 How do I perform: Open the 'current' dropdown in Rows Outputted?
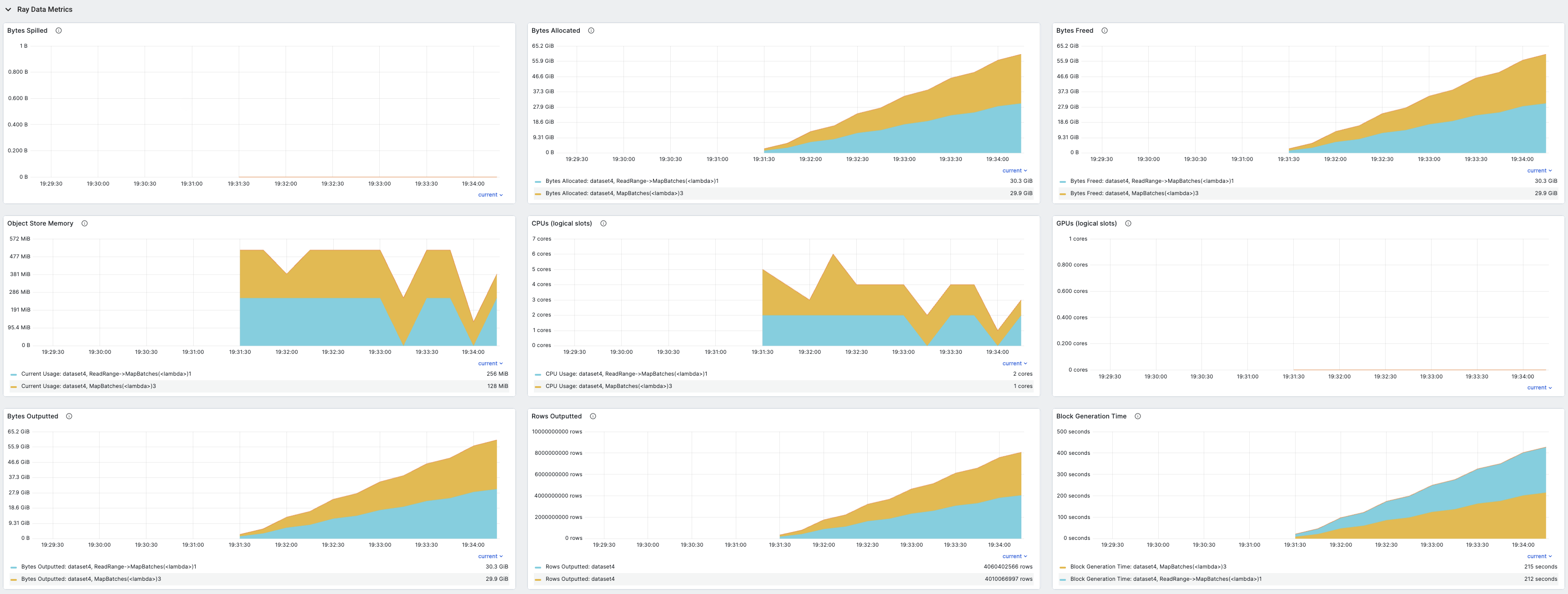coord(1015,556)
